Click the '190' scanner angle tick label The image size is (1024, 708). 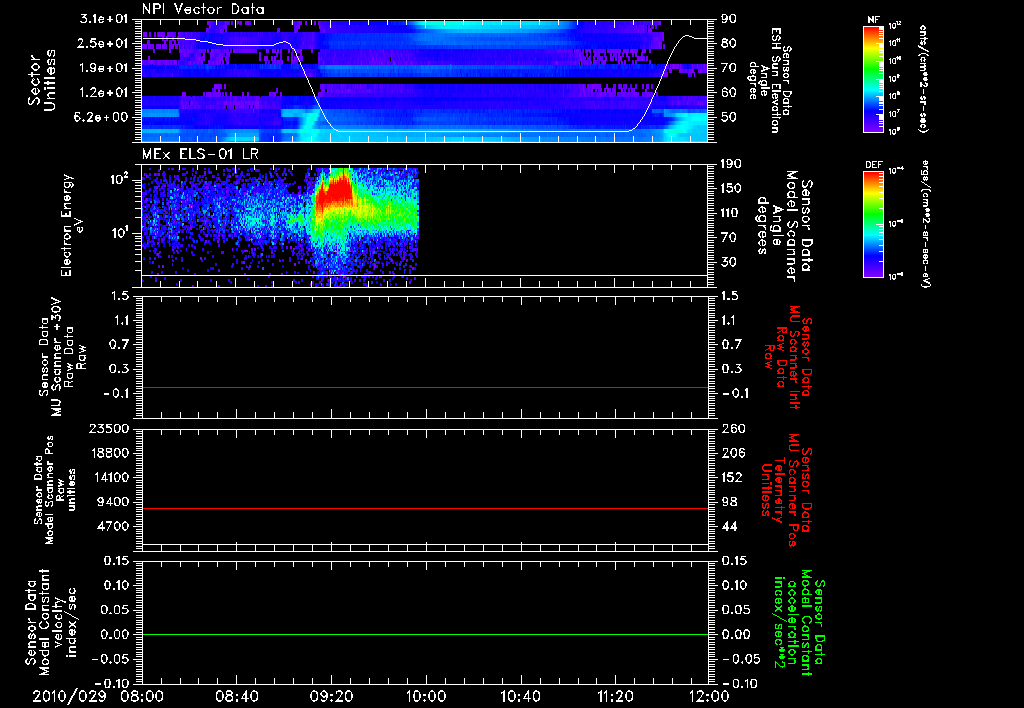(x=731, y=164)
